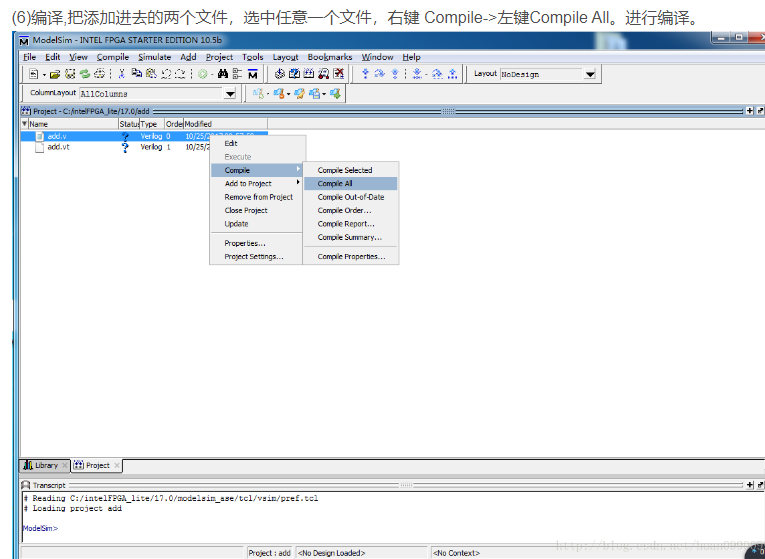Click the Open folder toolbar icon

(x=55, y=74)
